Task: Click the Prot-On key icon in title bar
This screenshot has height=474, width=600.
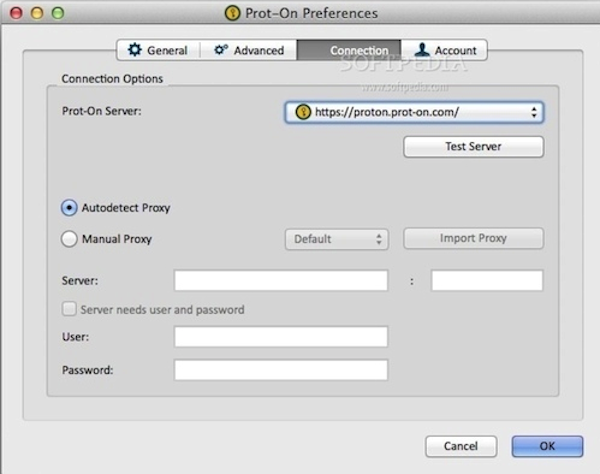Action: pyautogui.click(x=232, y=13)
